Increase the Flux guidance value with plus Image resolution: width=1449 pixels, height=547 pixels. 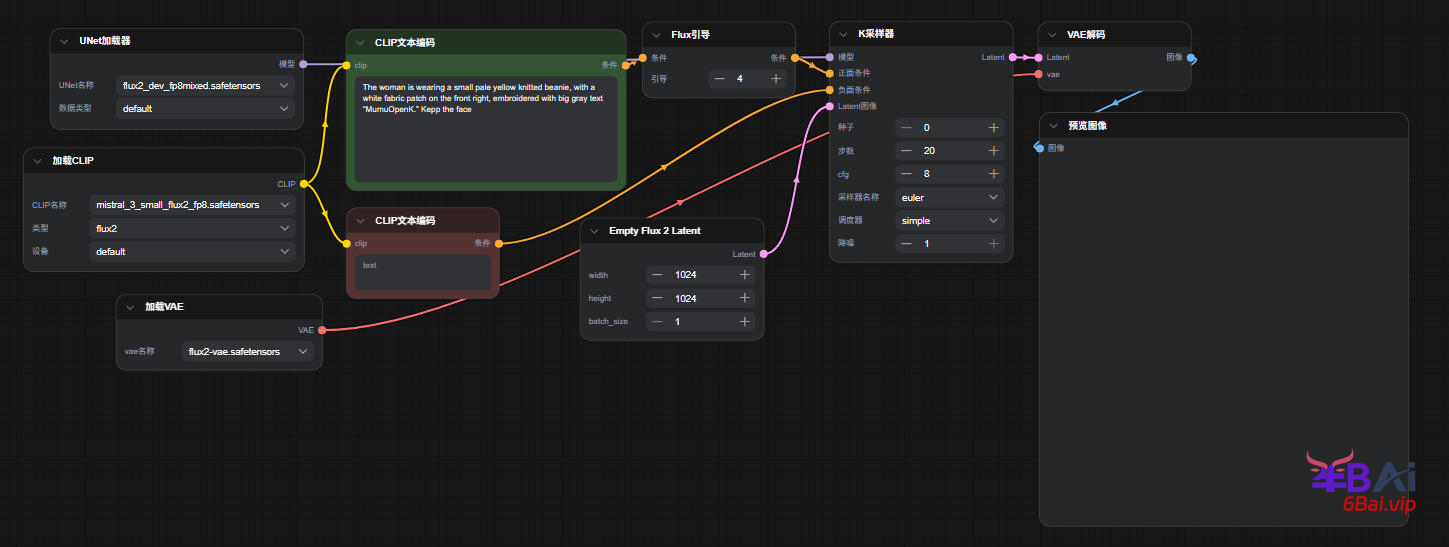[776, 79]
